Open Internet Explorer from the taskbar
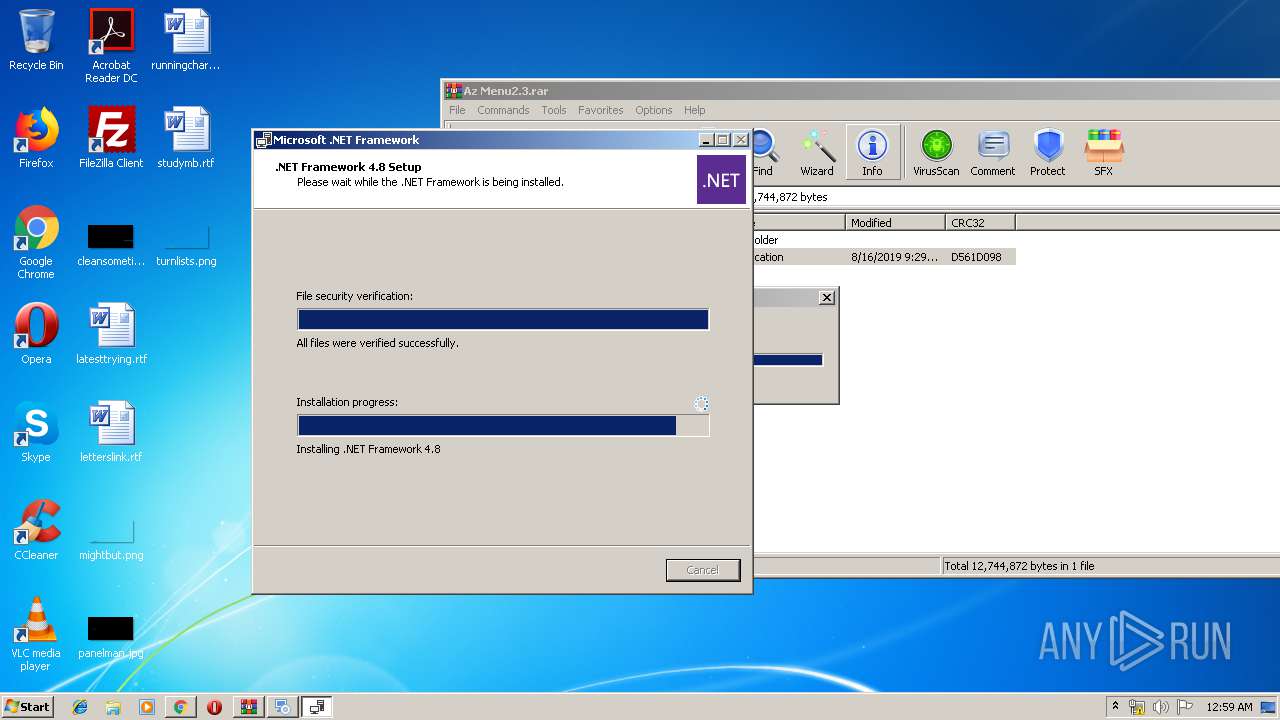1280x720 pixels. (x=80, y=707)
